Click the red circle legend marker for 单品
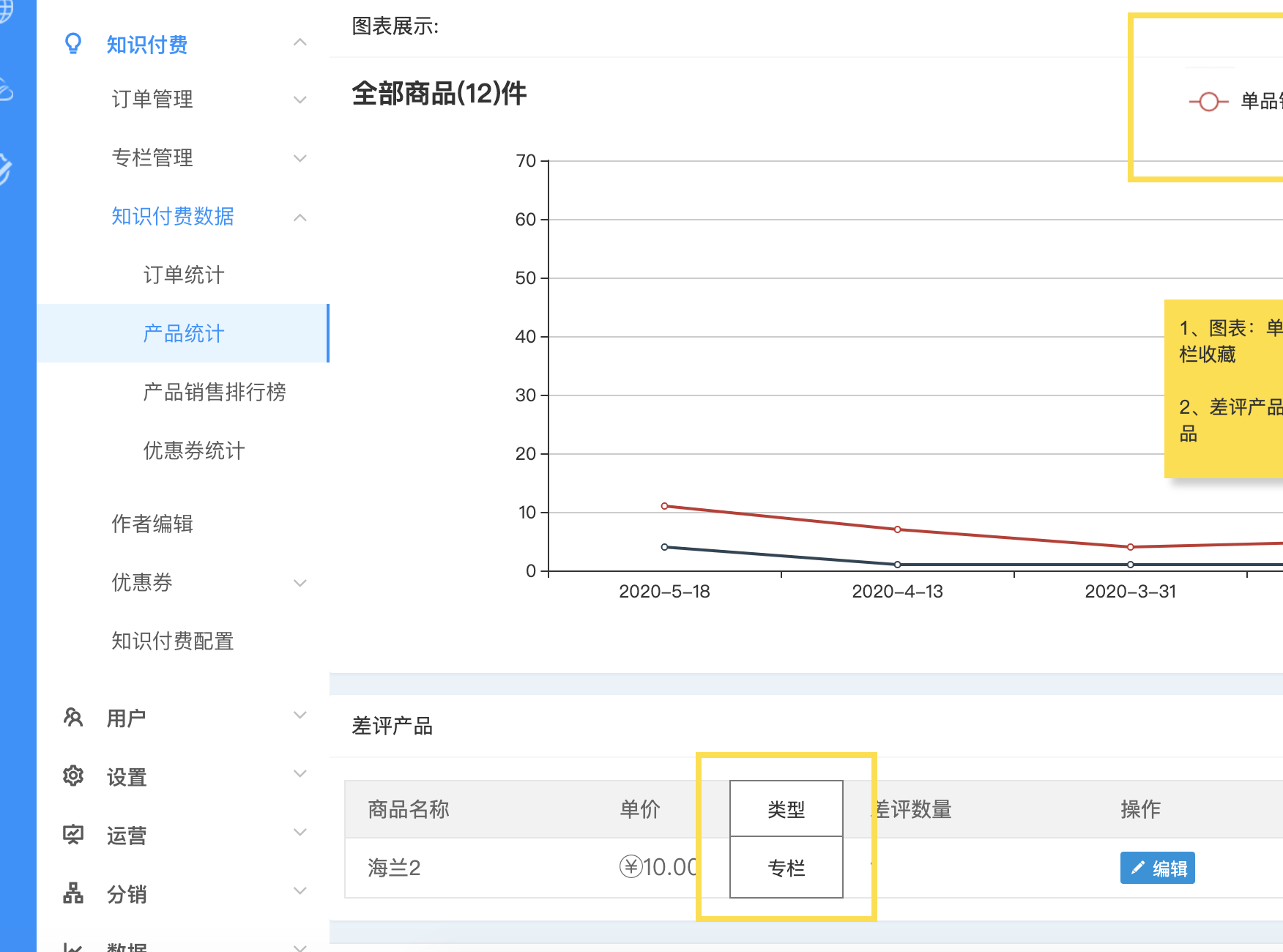 (x=1209, y=102)
